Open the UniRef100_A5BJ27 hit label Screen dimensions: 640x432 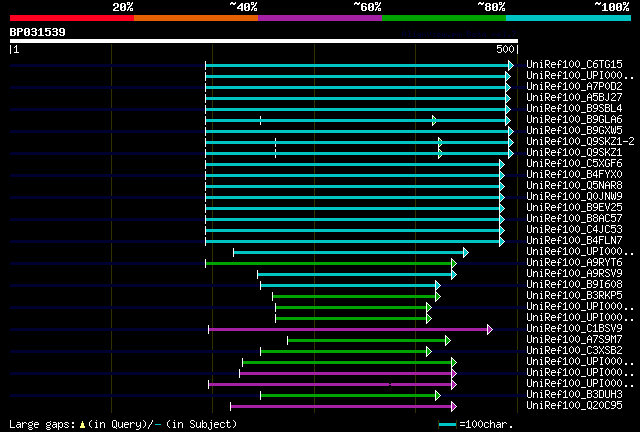(574, 97)
